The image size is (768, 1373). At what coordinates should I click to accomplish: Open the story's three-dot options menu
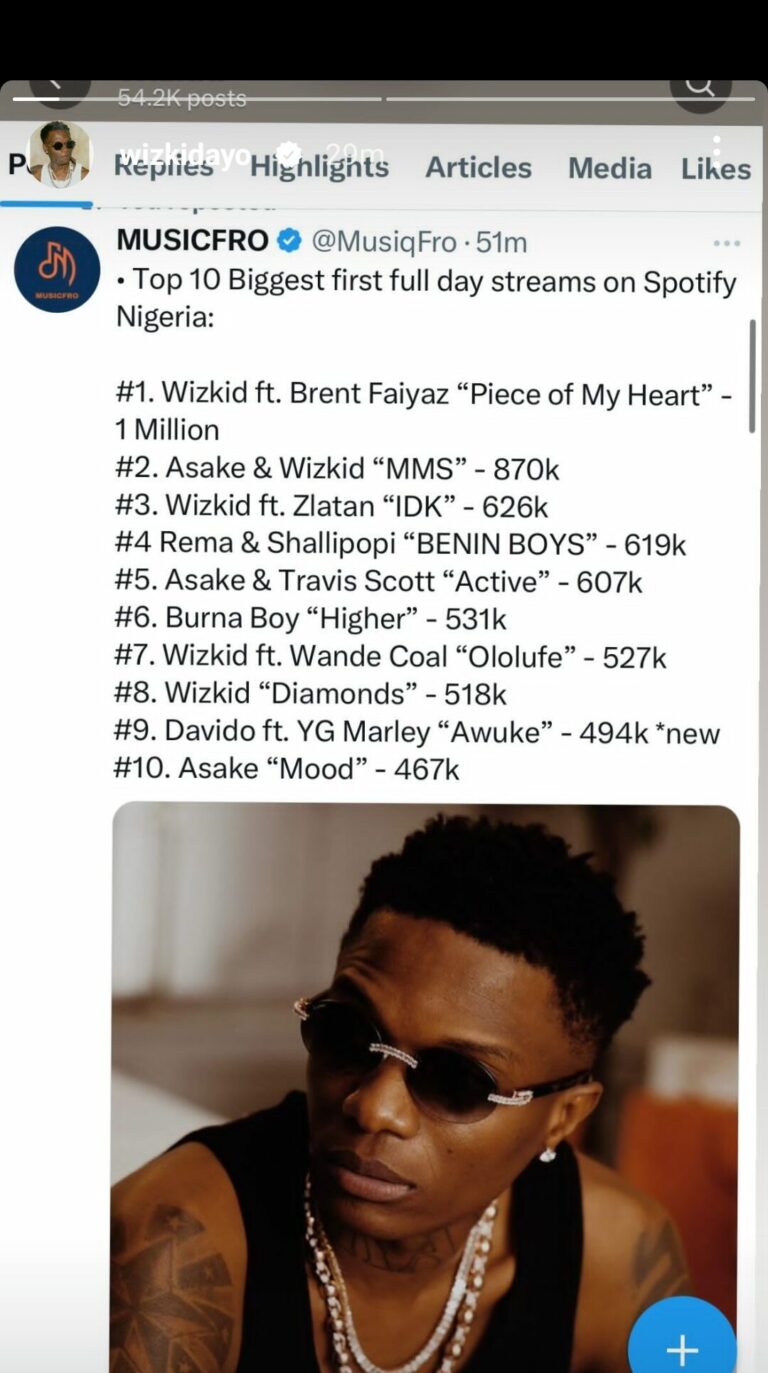[x=716, y=152]
